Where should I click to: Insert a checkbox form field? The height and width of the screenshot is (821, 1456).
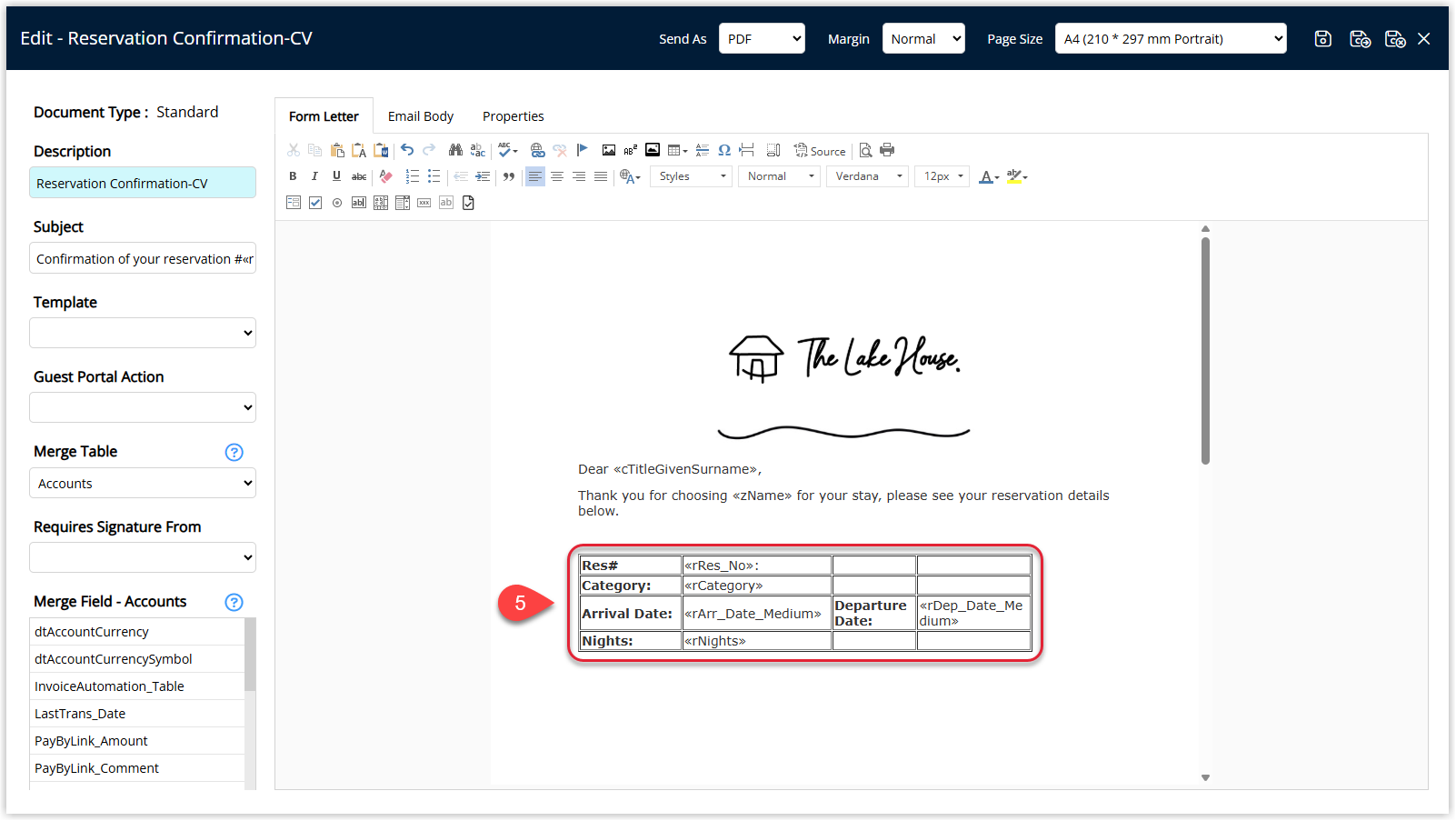coord(315,203)
